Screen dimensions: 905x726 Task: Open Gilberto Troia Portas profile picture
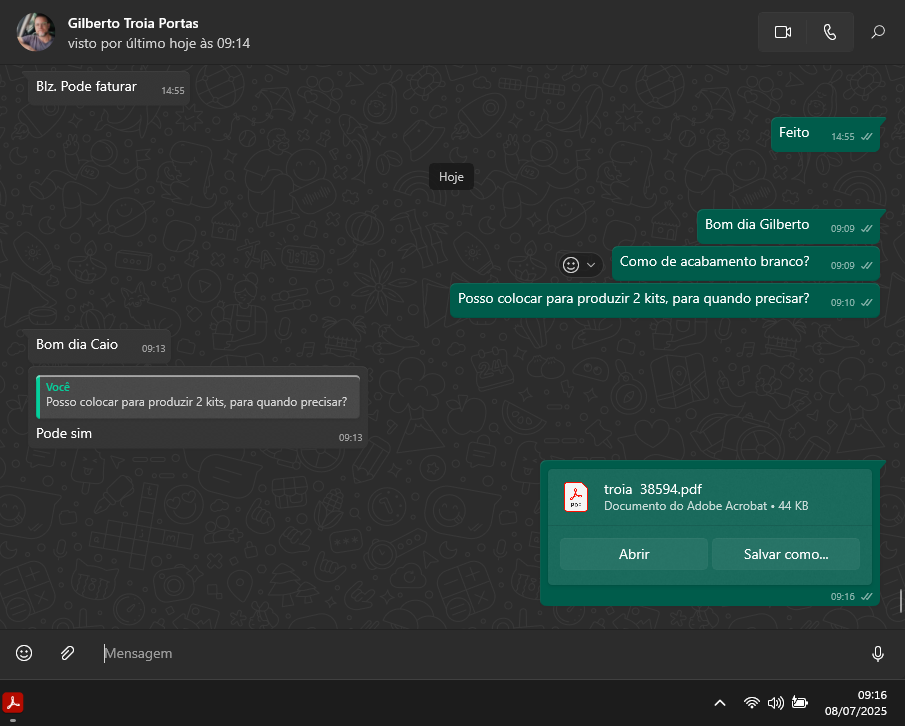pyautogui.click(x=35, y=32)
